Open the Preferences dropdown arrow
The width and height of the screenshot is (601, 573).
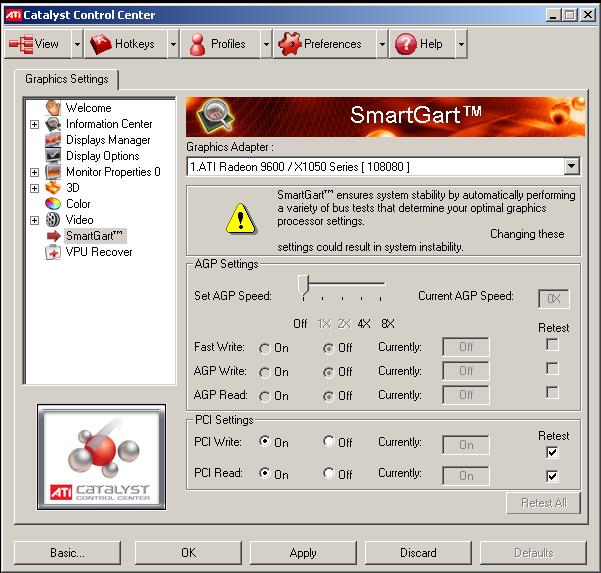pos(382,44)
